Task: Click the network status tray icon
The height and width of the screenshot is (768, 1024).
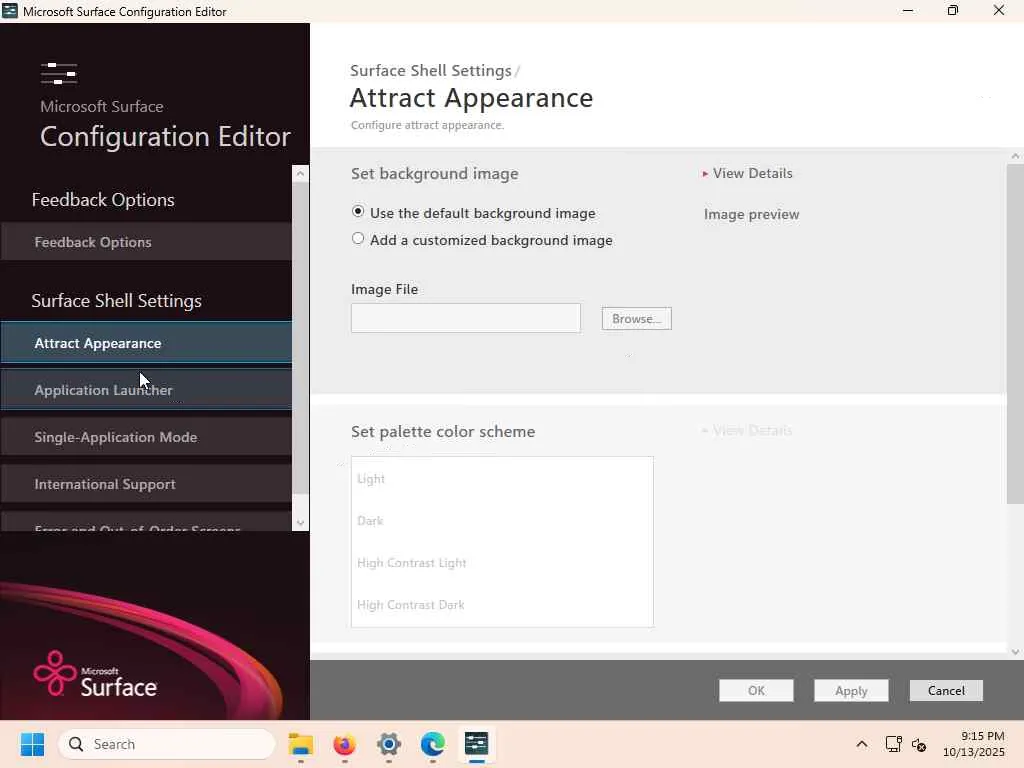Action: pyautogui.click(x=893, y=744)
